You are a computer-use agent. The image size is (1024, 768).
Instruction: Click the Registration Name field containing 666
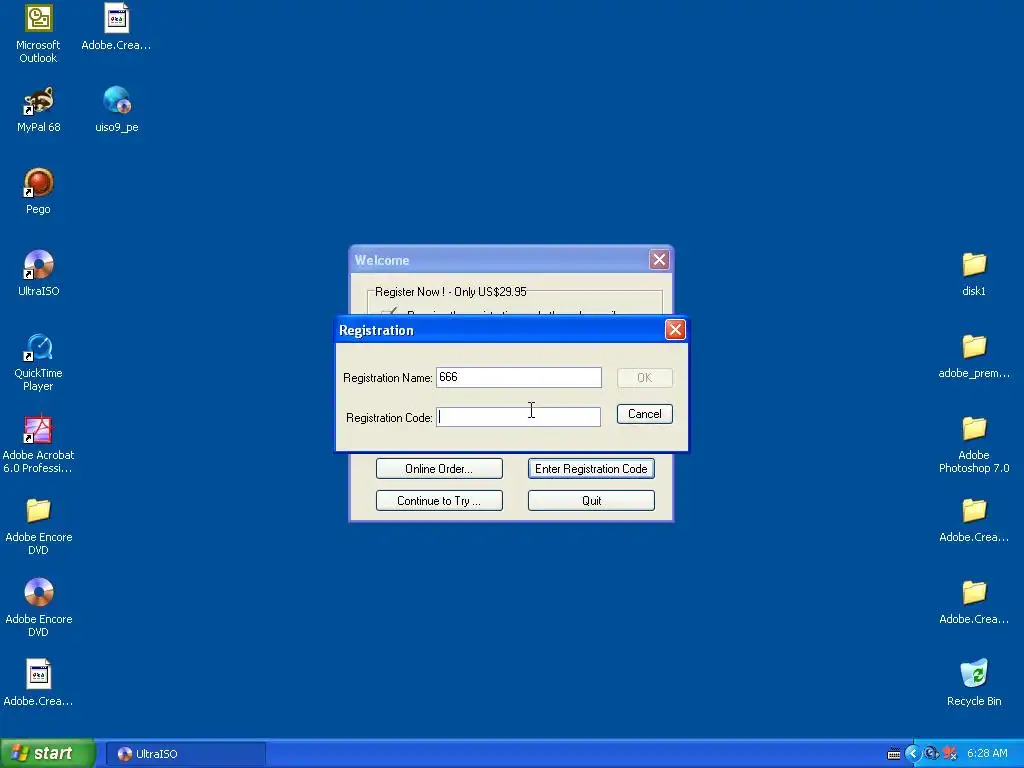pyautogui.click(x=519, y=377)
